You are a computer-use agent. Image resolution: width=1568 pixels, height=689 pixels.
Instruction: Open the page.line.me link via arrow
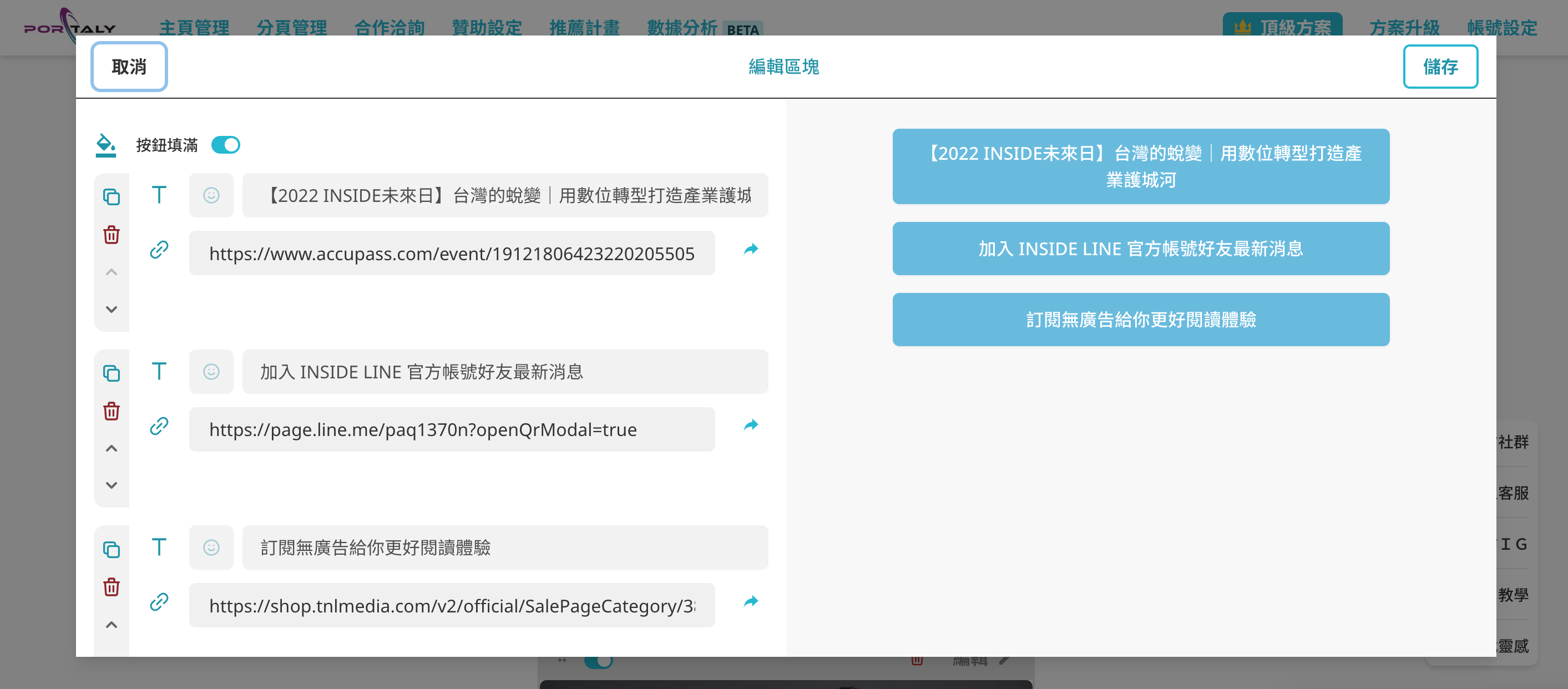751,425
